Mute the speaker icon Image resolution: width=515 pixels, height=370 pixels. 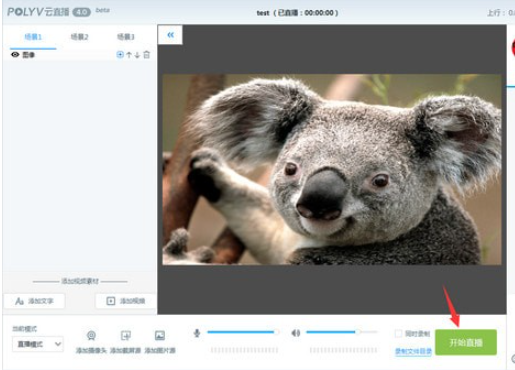(x=296, y=333)
